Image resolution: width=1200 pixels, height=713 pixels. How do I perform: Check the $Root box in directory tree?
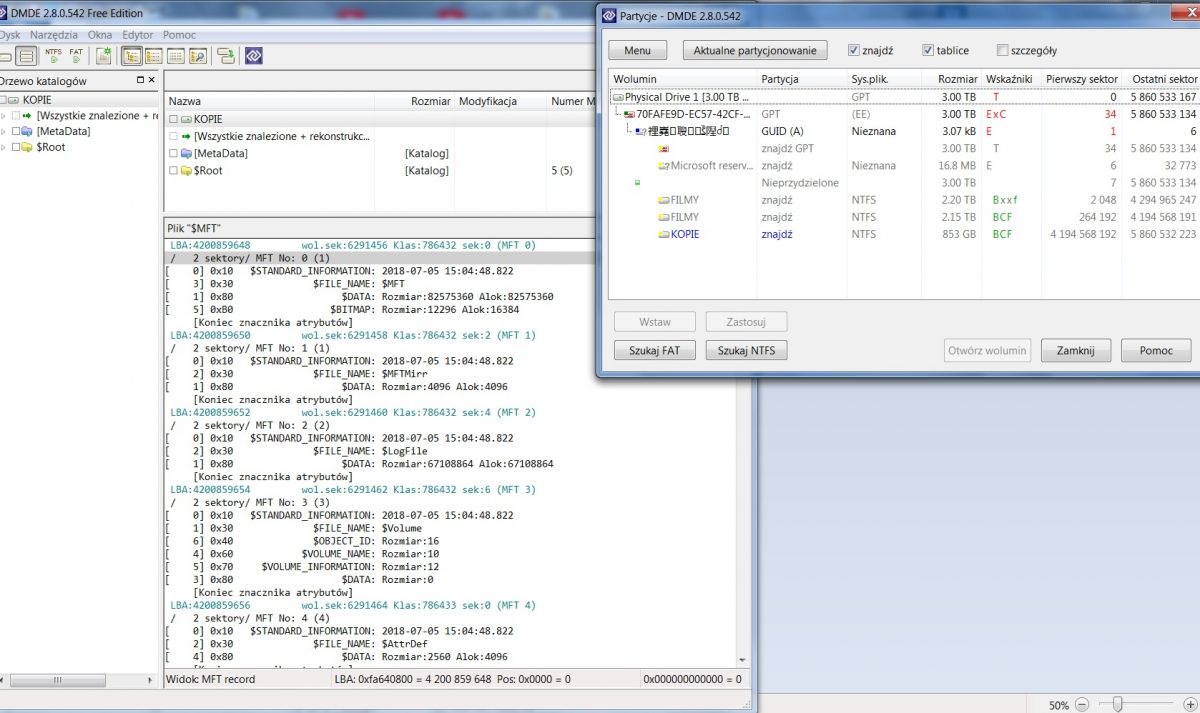pos(15,147)
